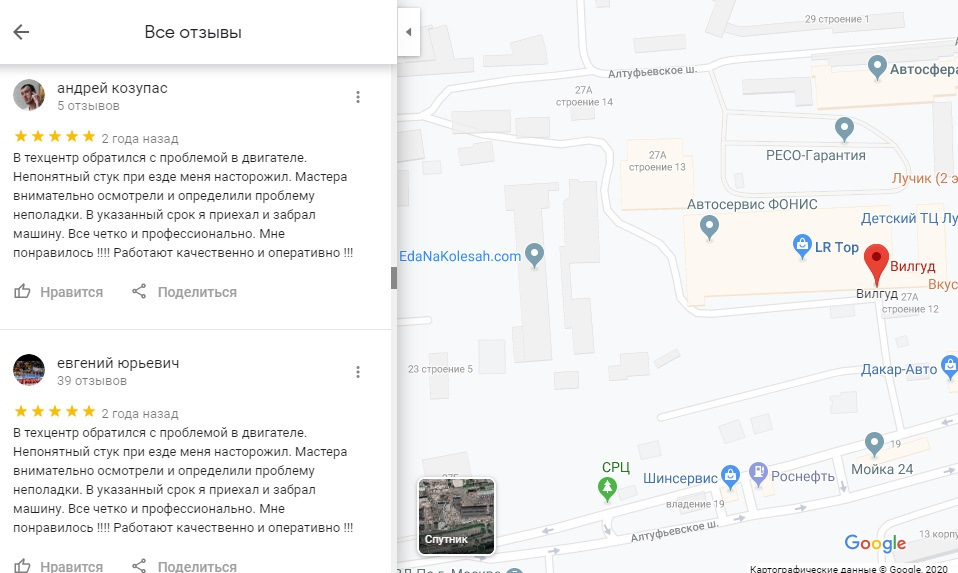The width and height of the screenshot is (958, 573).
Task: Click the five-star rating of андрей козупас
Action: (54, 136)
